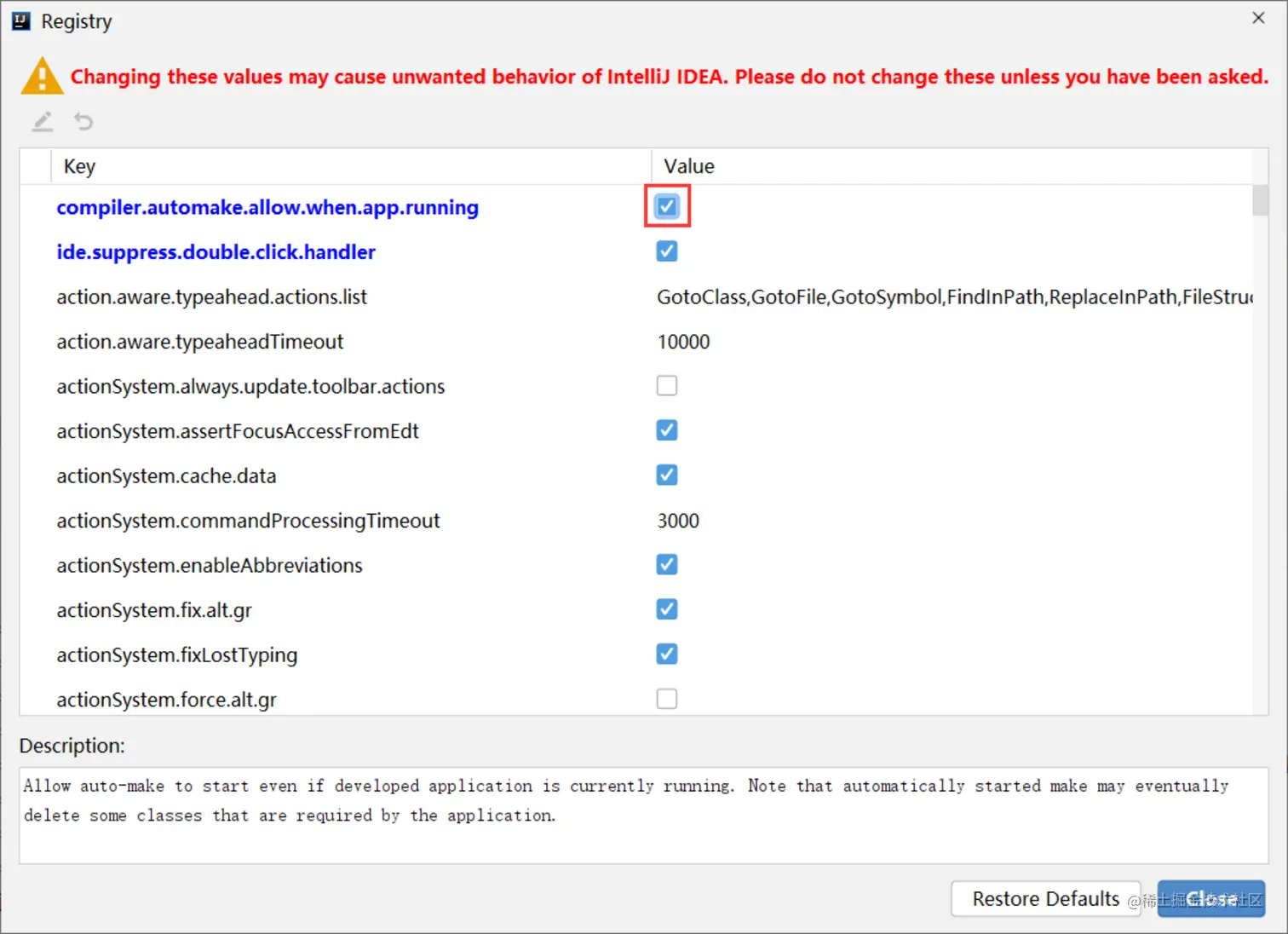Select actionSystem.force.alt.gr key

coord(166,700)
